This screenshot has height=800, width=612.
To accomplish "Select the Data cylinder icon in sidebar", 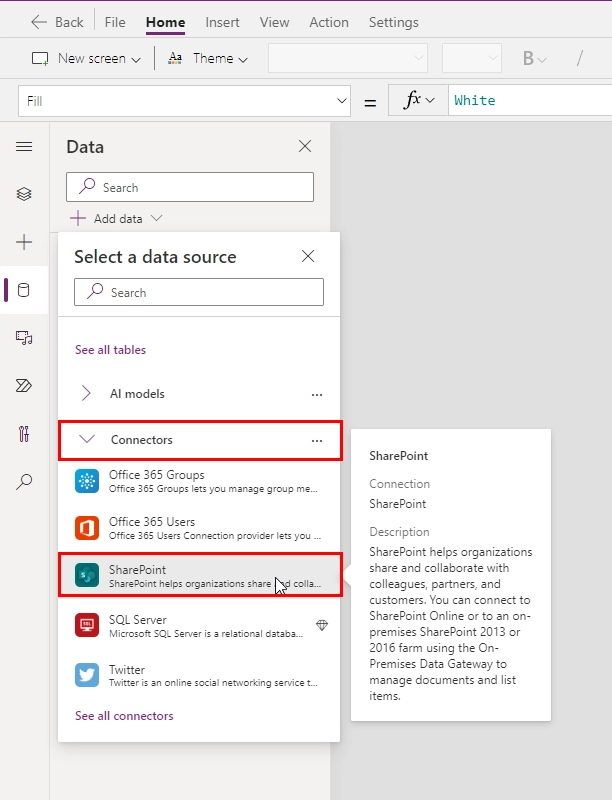I will point(24,290).
